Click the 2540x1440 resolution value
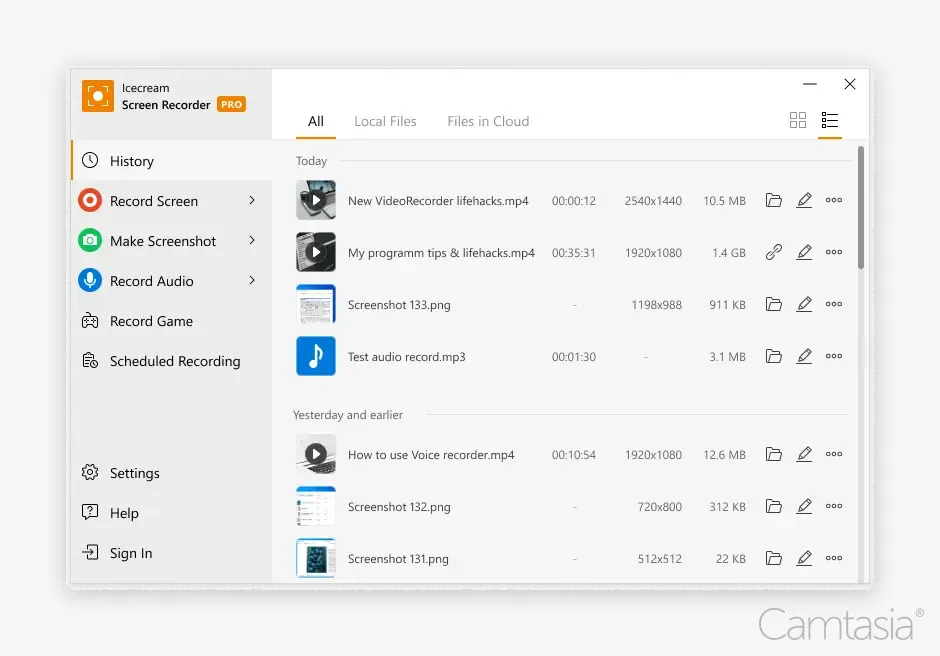 653,201
